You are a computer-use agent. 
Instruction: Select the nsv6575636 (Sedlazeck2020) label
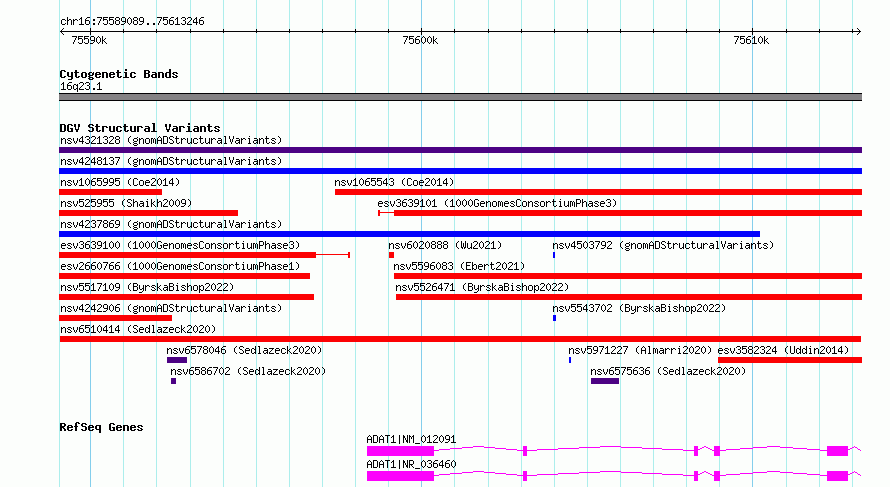668,371
